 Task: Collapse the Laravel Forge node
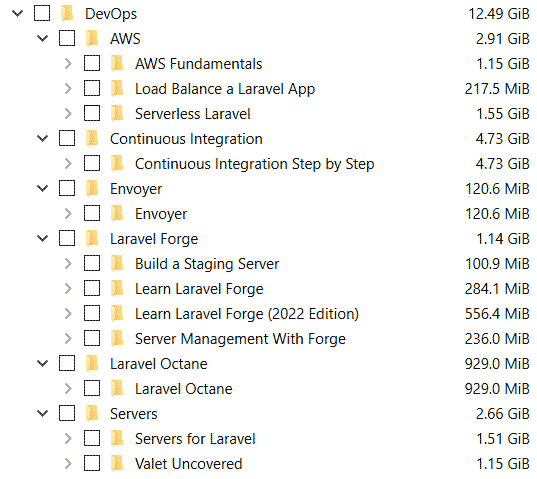42,239
